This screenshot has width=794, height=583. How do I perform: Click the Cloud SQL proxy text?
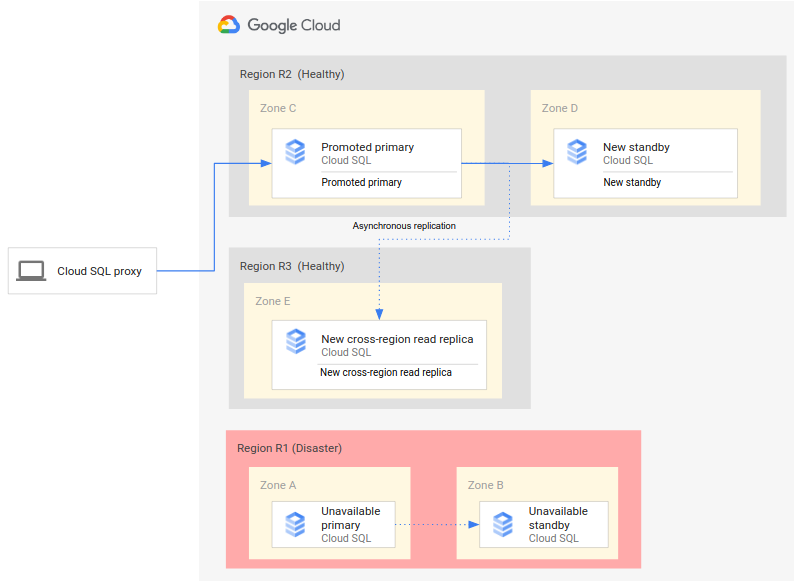click(x=99, y=271)
